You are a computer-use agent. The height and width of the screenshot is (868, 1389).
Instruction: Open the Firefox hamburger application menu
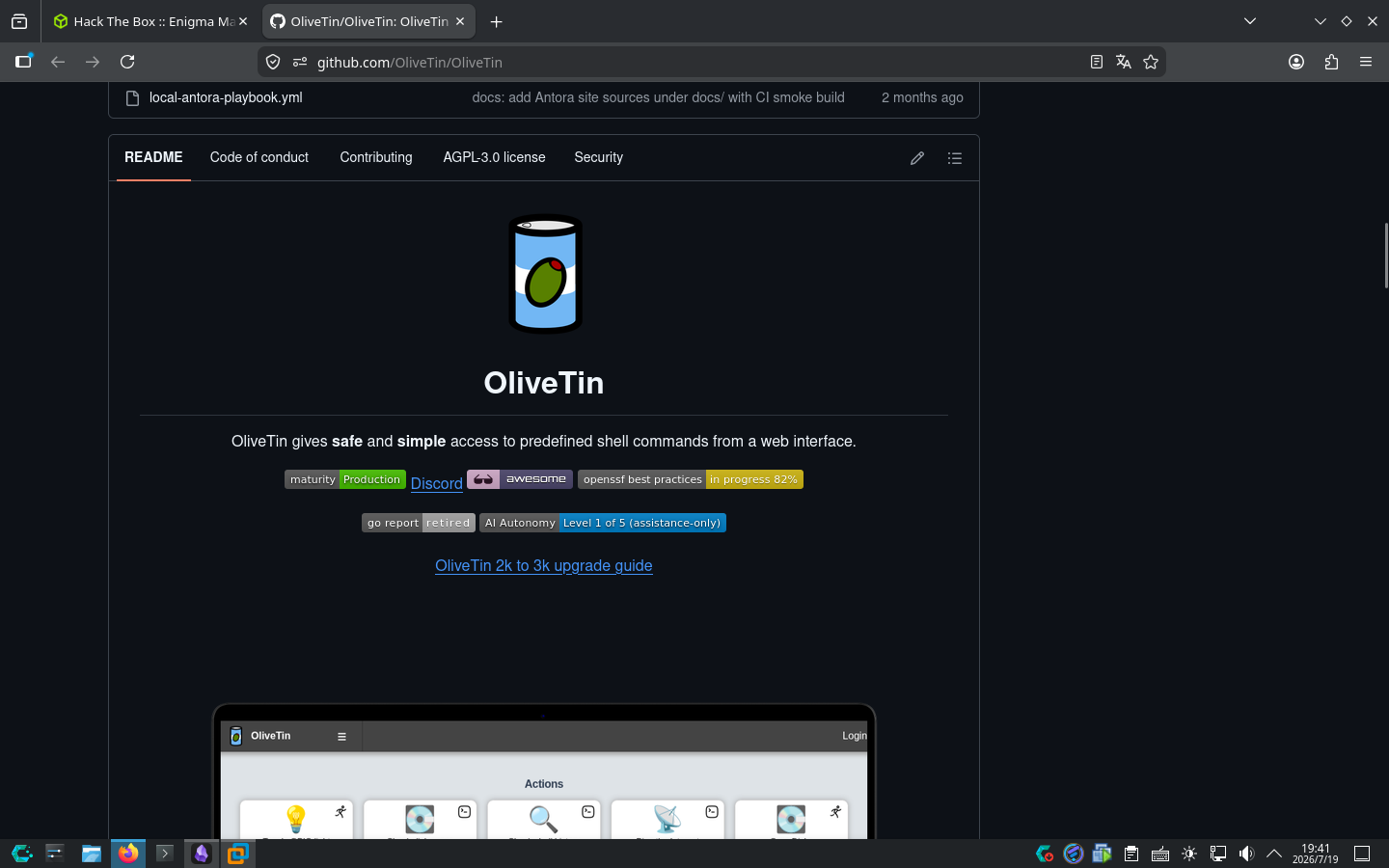click(1366, 62)
